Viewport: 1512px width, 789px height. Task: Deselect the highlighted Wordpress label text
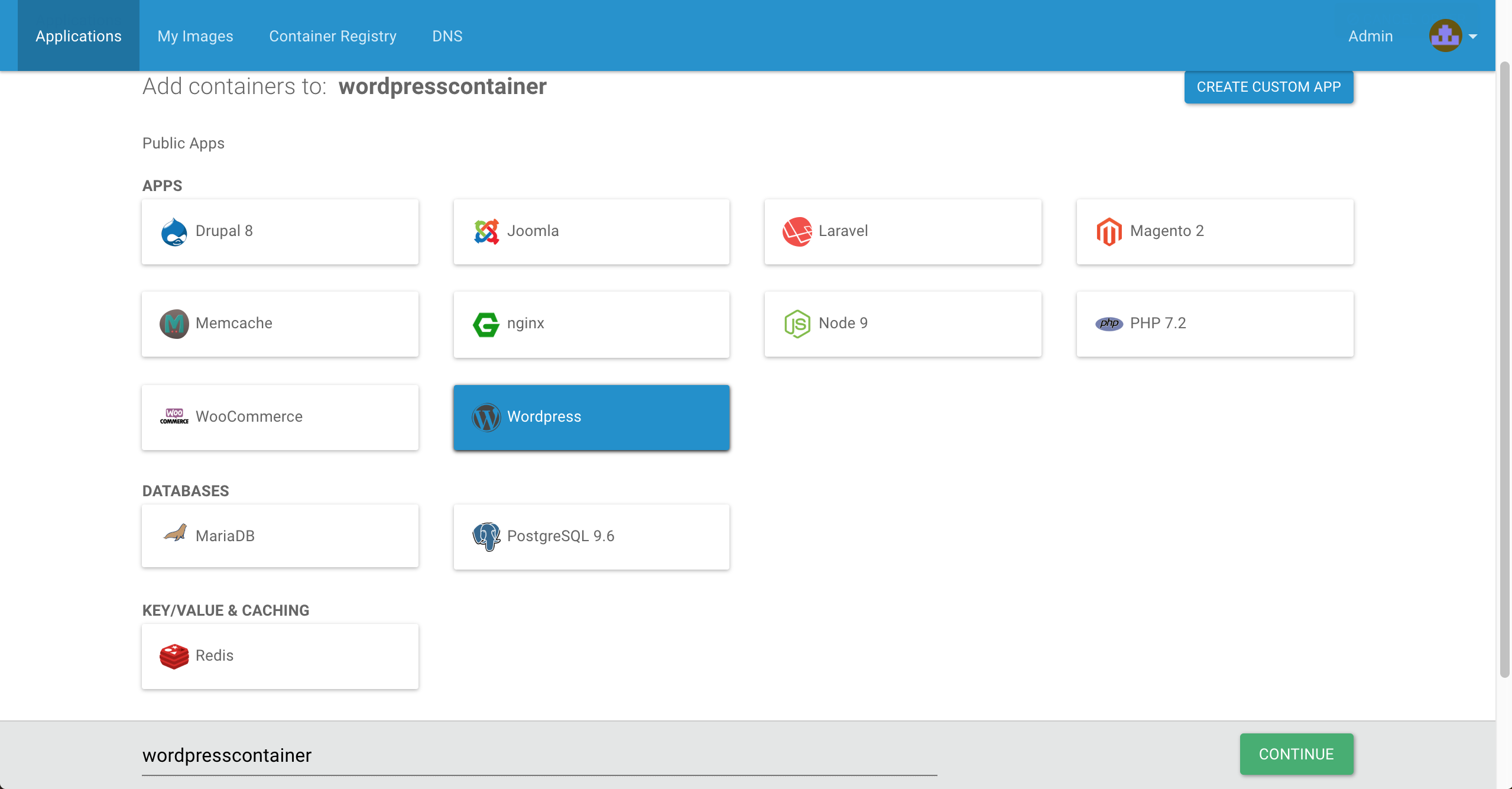coord(544,416)
